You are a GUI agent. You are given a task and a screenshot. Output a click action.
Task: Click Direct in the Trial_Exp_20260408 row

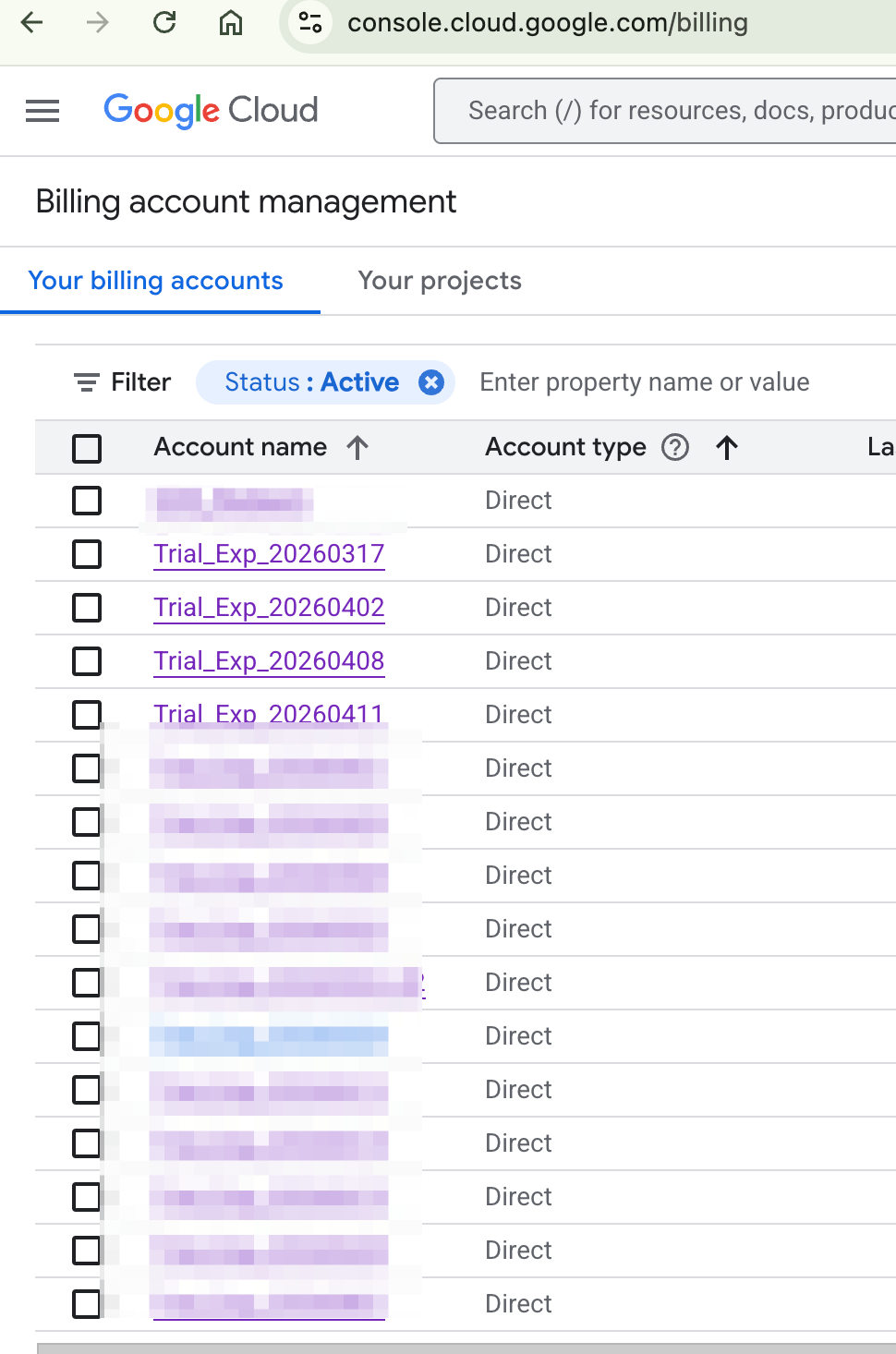[x=518, y=661]
